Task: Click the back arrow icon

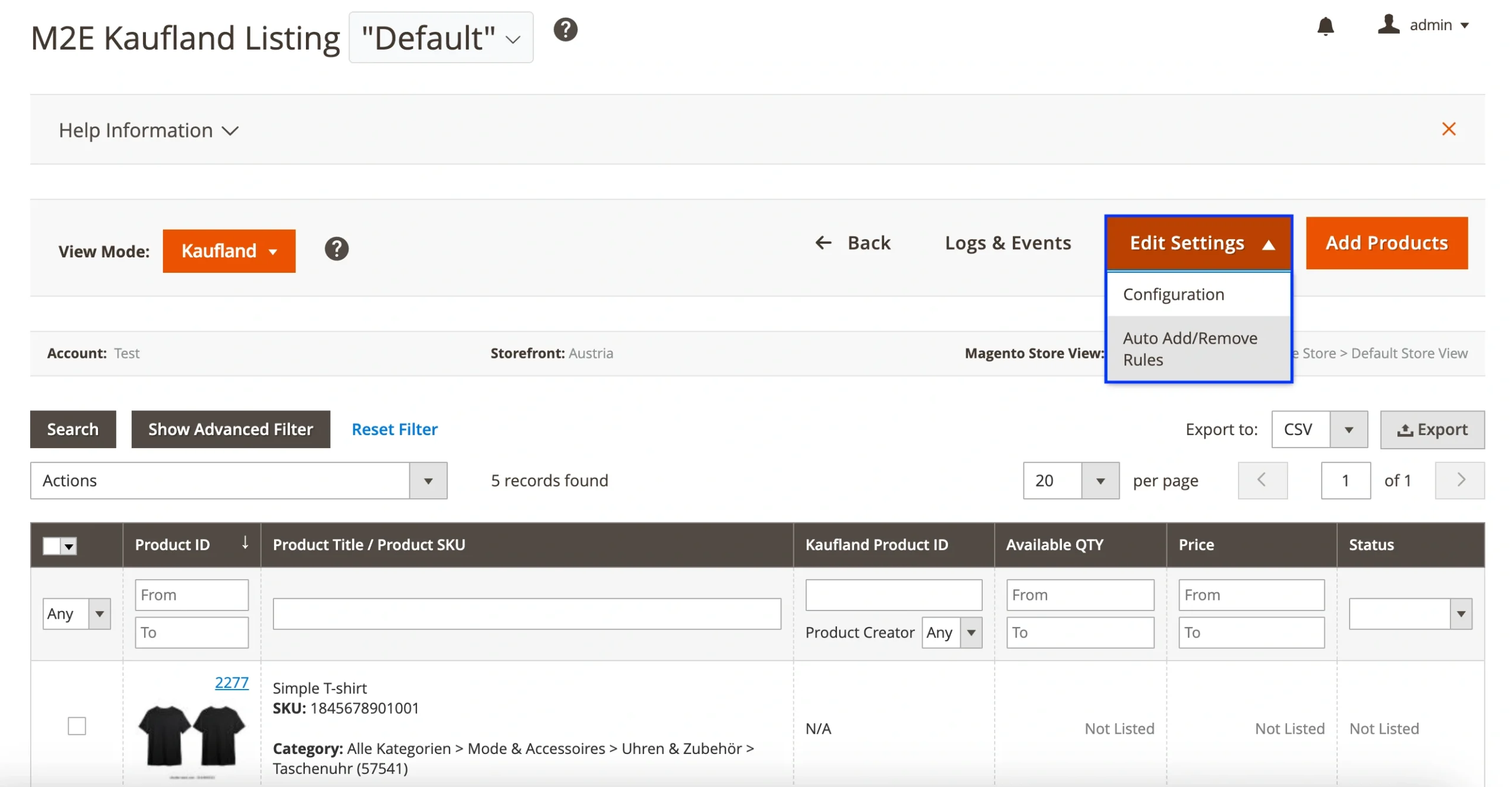Action: click(x=823, y=243)
